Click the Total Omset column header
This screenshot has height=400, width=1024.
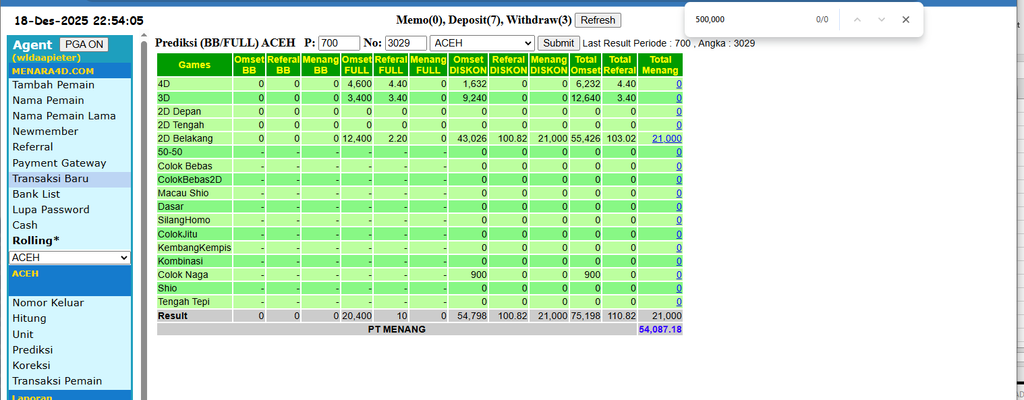[x=586, y=65]
